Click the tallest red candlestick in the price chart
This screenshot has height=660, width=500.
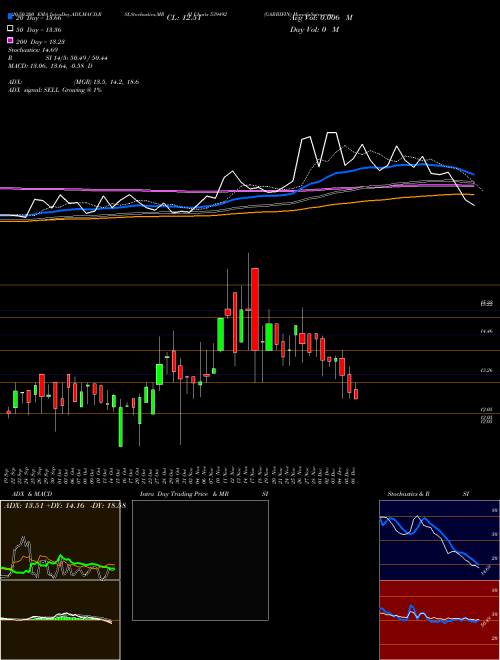[255, 309]
